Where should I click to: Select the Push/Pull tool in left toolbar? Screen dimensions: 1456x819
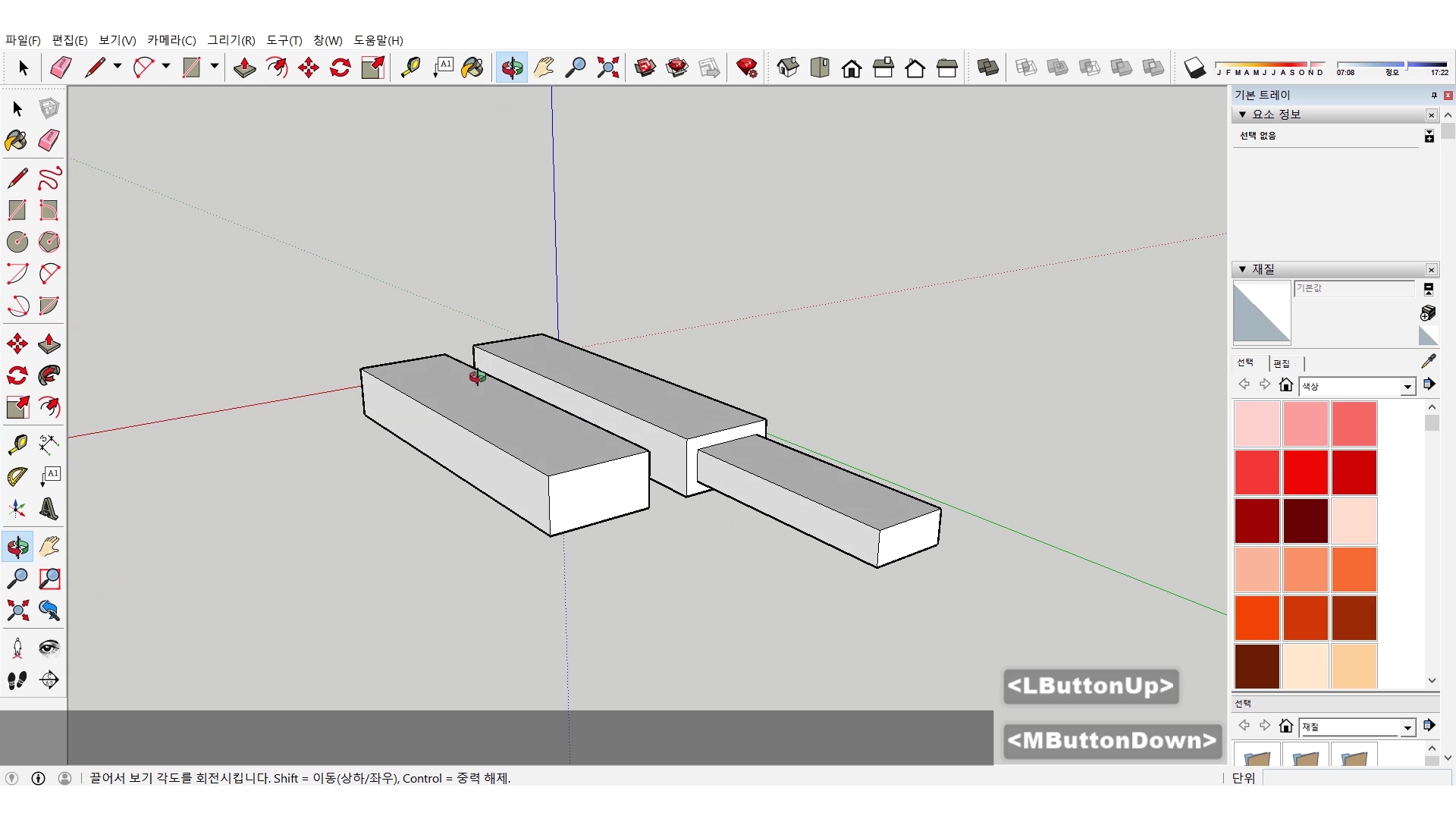click(49, 344)
